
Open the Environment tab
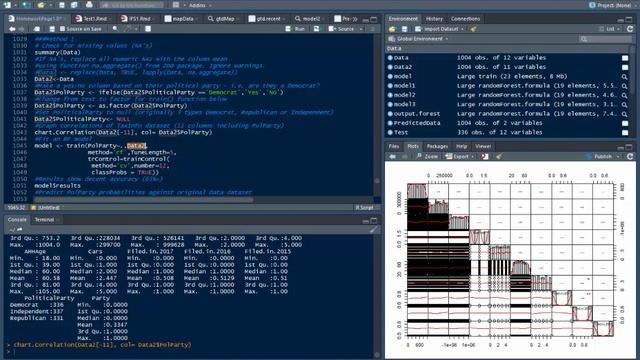403,19
